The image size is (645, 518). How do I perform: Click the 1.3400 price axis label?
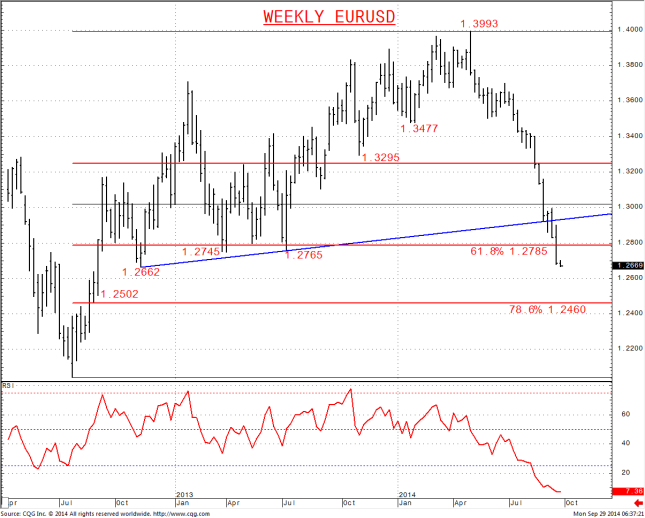pos(630,136)
